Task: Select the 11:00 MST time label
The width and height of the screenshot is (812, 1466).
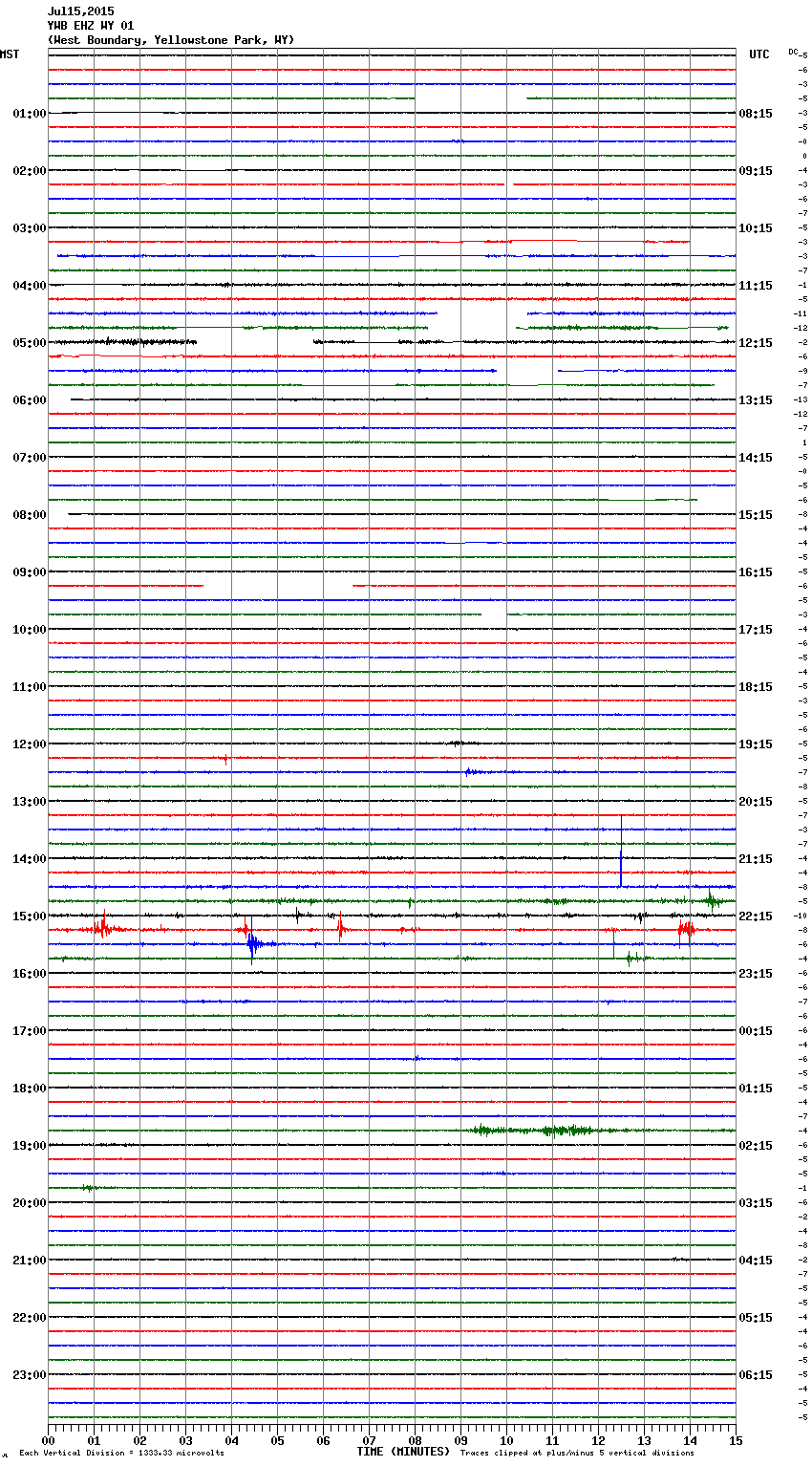Action: (x=30, y=687)
